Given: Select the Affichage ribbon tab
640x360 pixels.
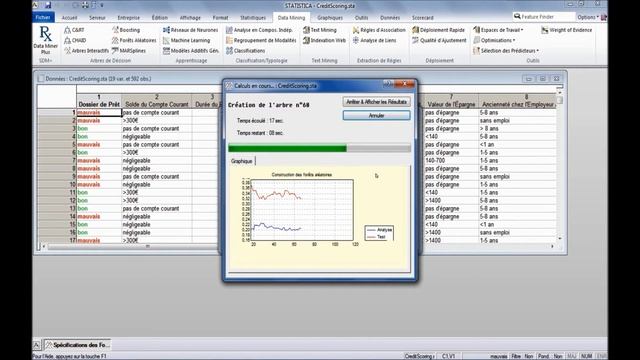Looking at the screenshot, I should (x=190, y=18).
